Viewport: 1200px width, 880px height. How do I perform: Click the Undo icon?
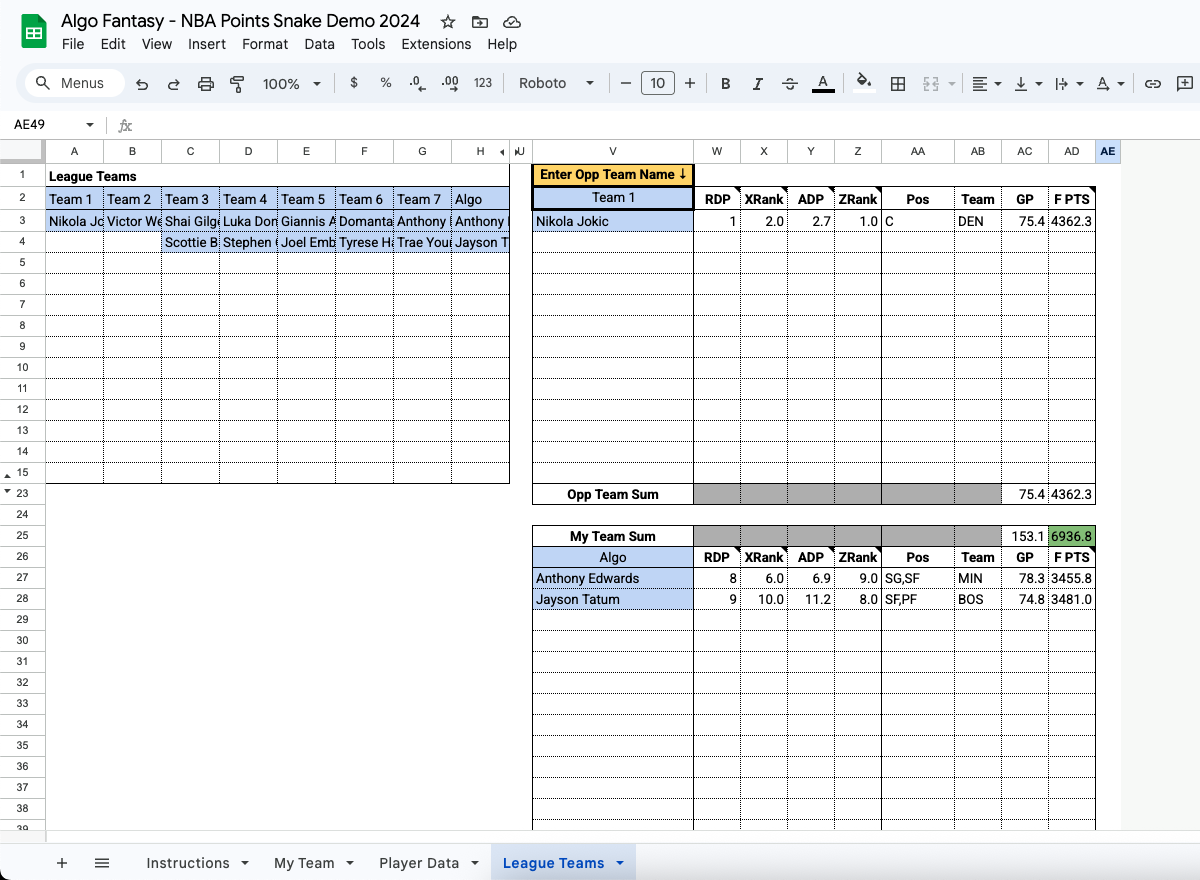click(x=142, y=84)
